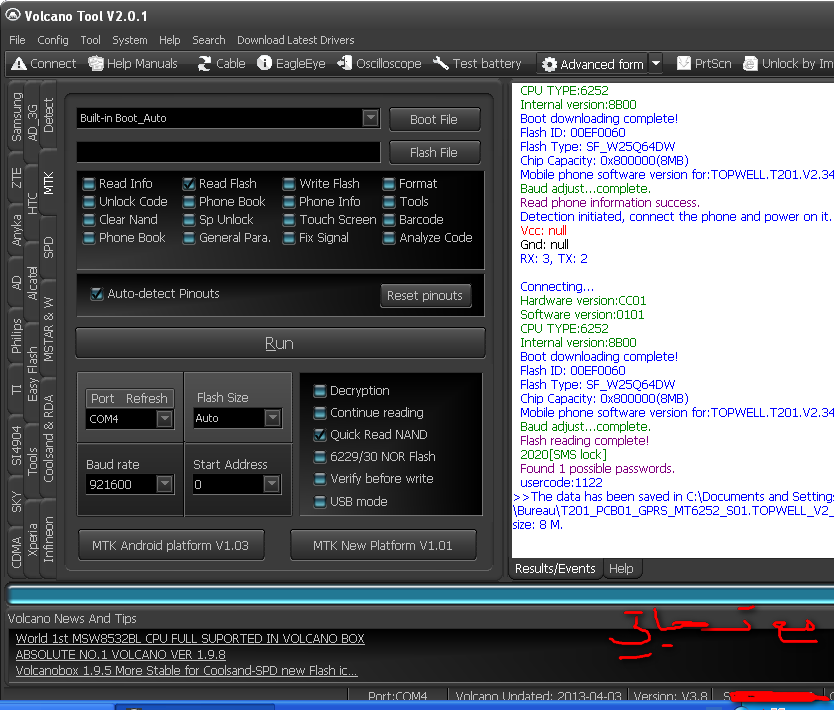Toggle the Read Info checkbox
Viewport: 834px width, 710px height.
pos(89,184)
